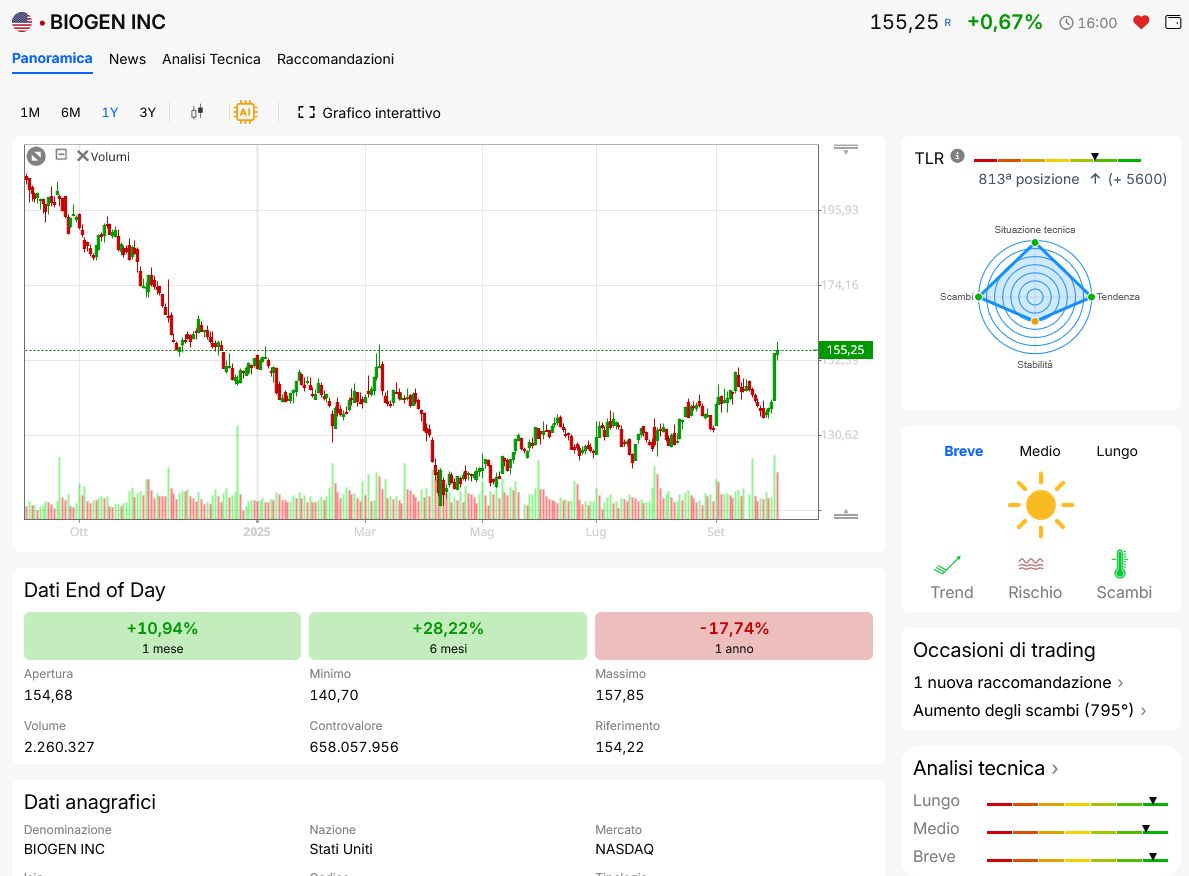Toggle the red heart favorite icon
Viewport: 1189px width, 876px height.
point(1141,22)
